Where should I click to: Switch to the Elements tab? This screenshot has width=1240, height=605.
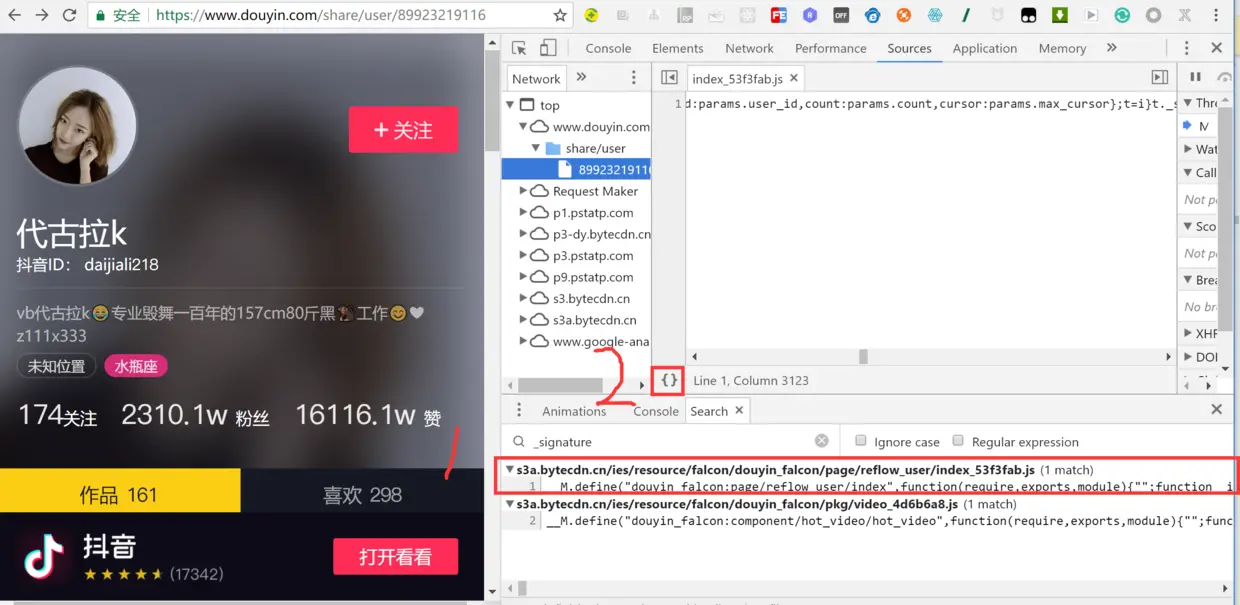pyautogui.click(x=678, y=48)
